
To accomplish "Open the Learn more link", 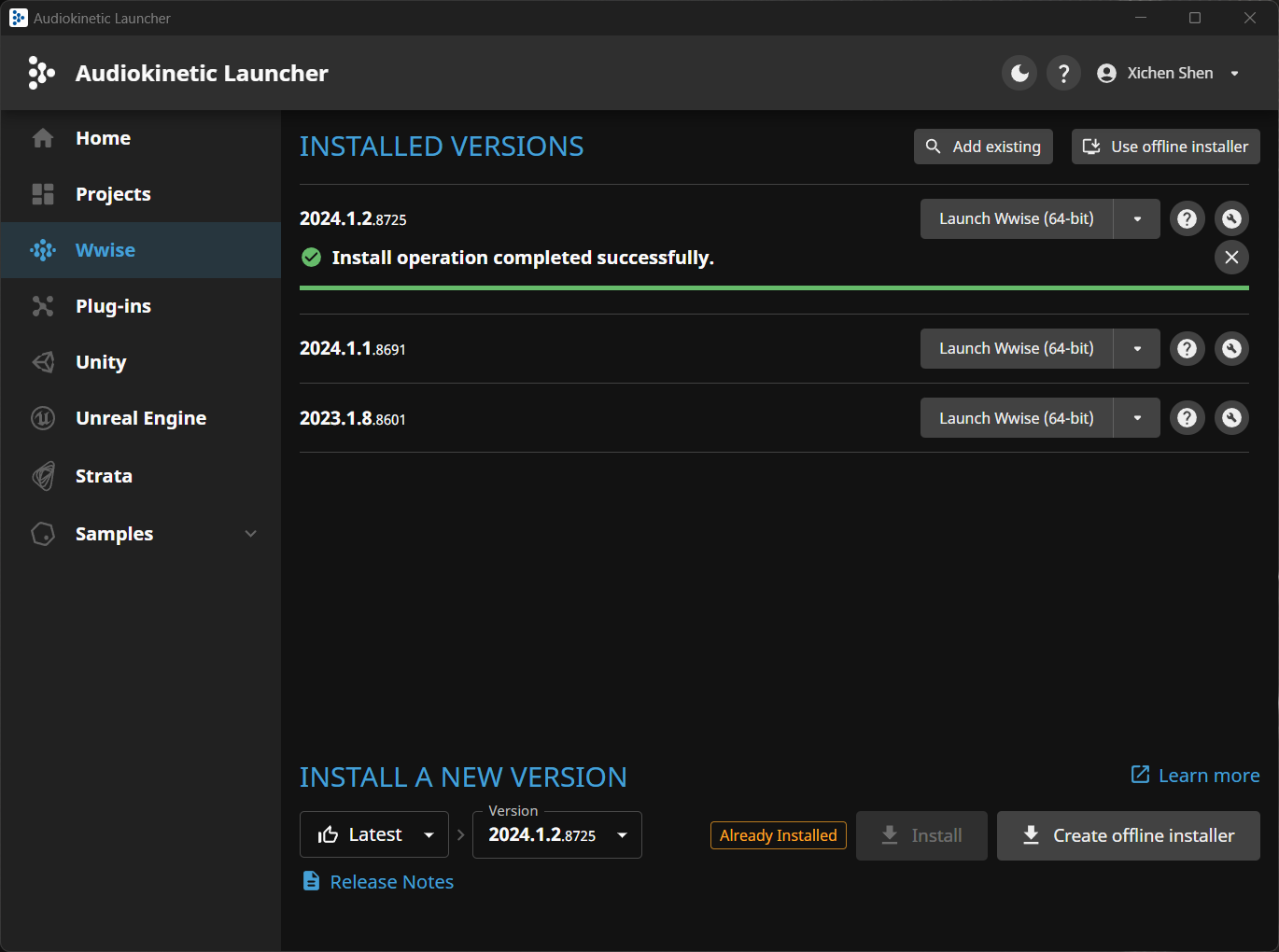I will [x=1195, y=776].
